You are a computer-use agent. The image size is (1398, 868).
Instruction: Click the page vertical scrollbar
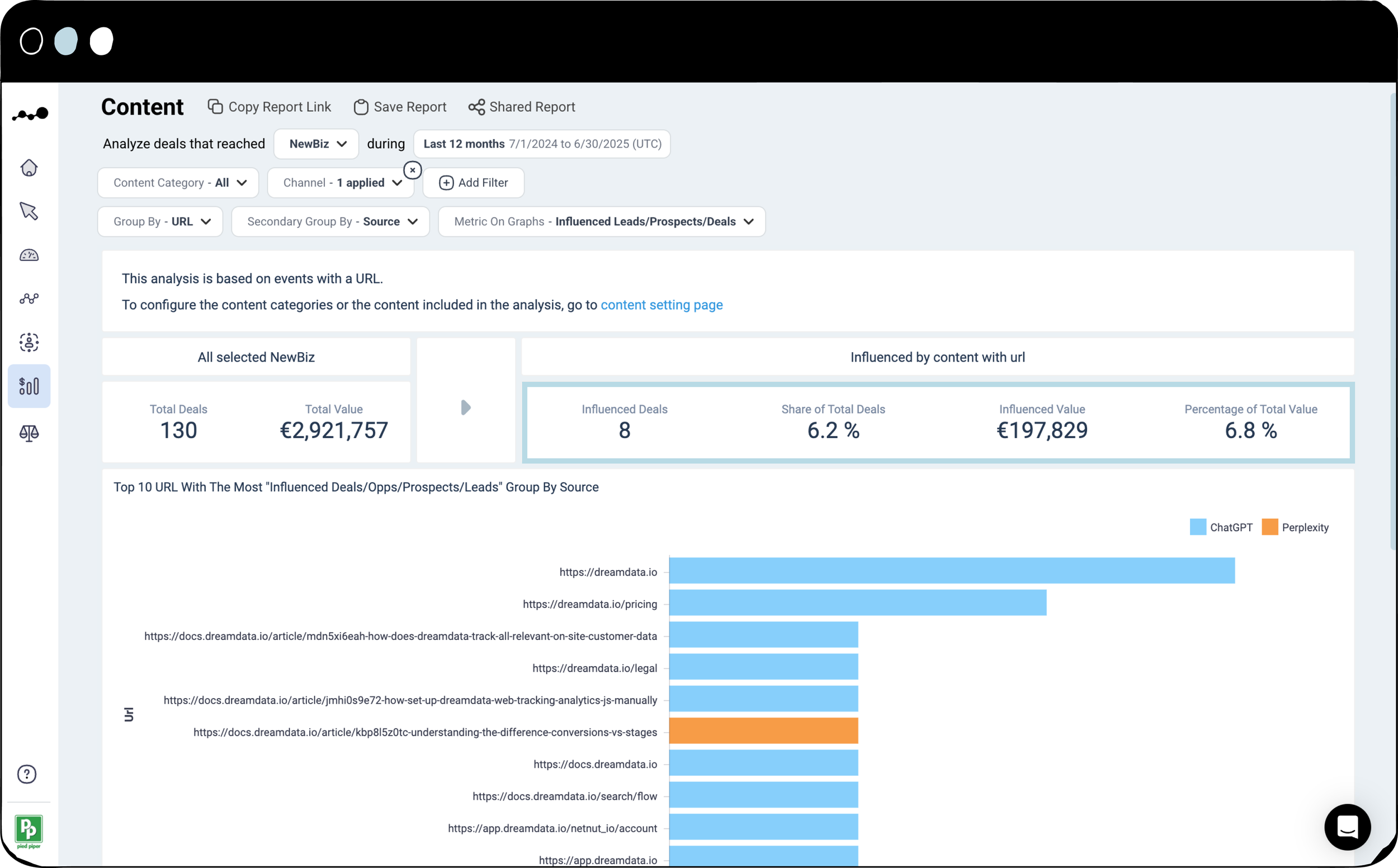point(1393,321)
